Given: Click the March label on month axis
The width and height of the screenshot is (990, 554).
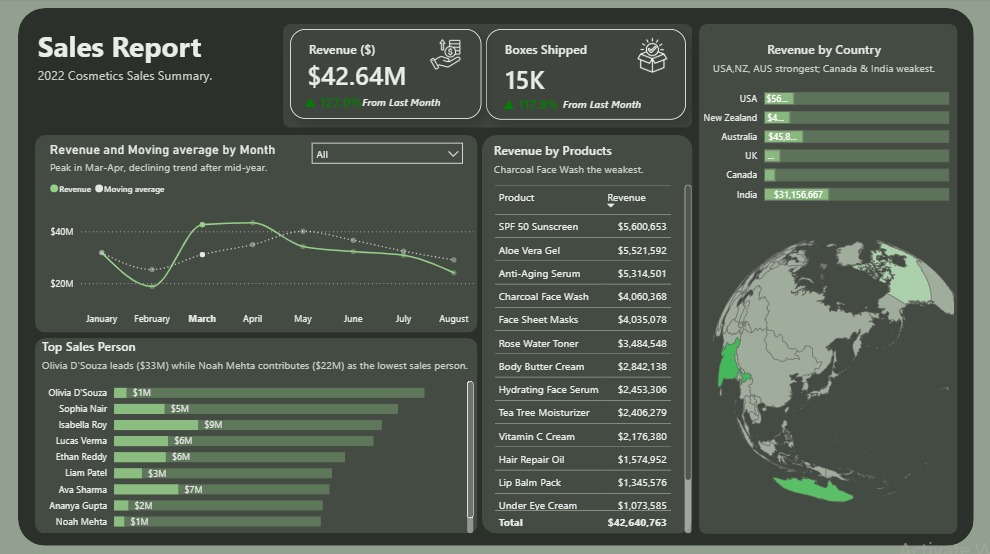Looking at the screenshot, I should (x=202, y=319).
